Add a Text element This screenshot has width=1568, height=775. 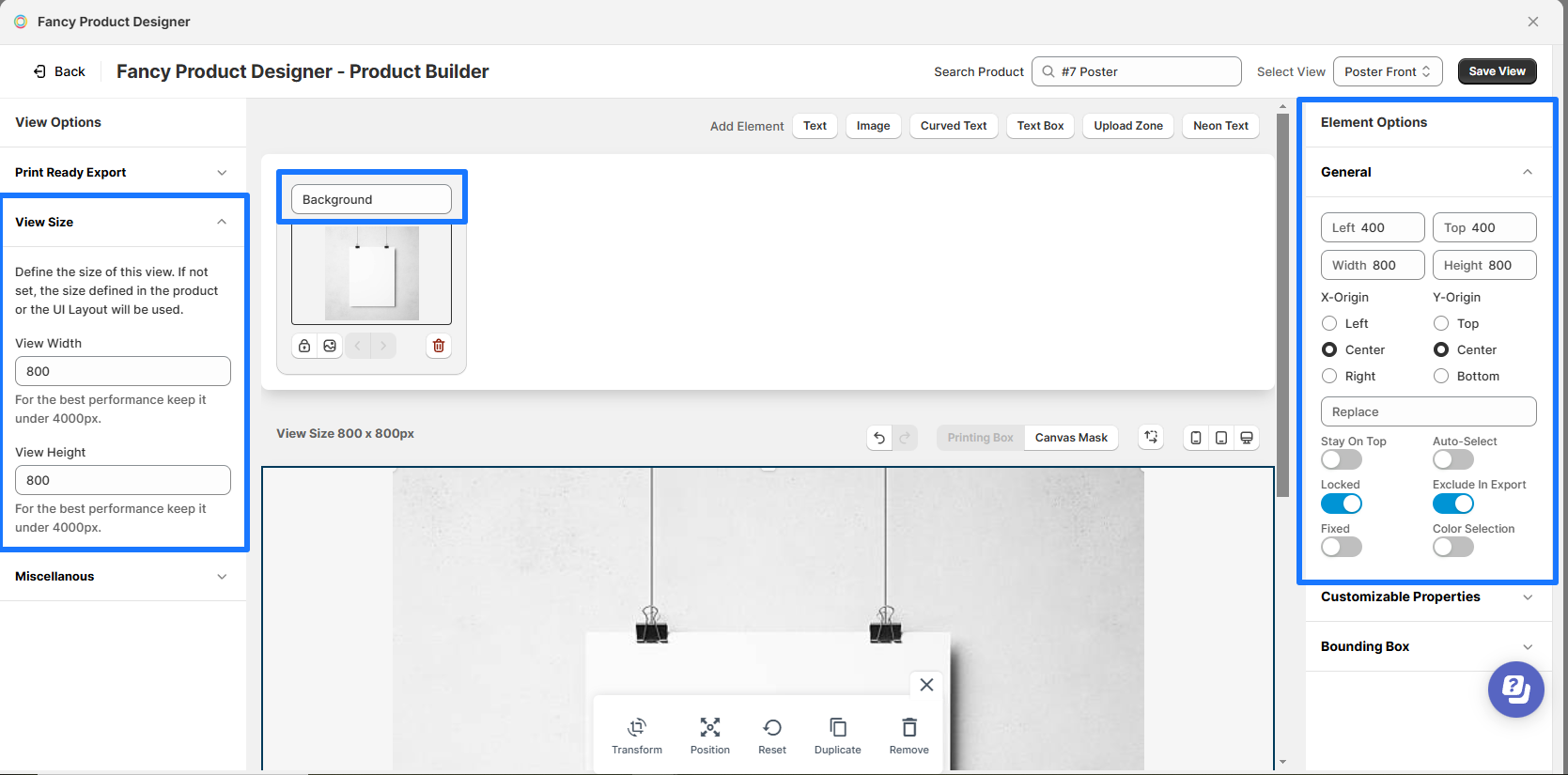click(815, 126)
